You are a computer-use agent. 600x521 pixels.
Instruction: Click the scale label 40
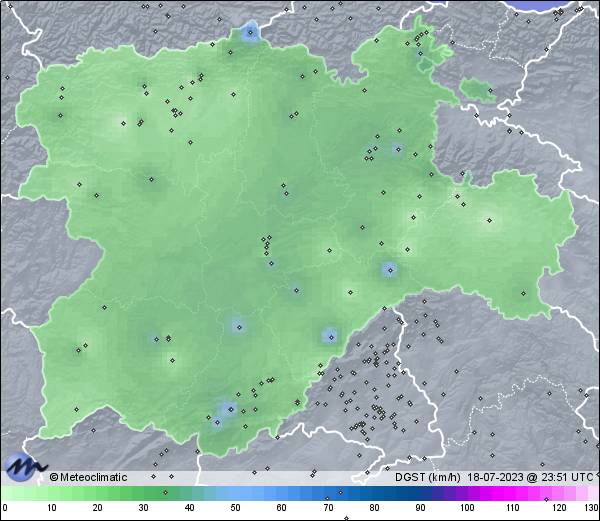coord(190,508)
